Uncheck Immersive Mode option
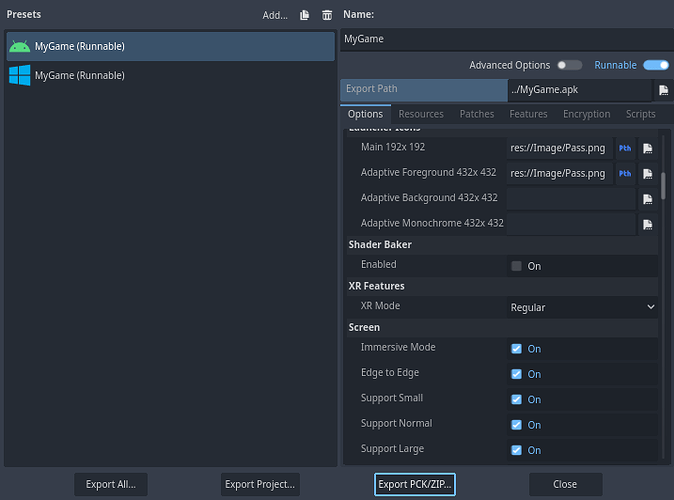 pyautogui.click(x=516, y=349)
